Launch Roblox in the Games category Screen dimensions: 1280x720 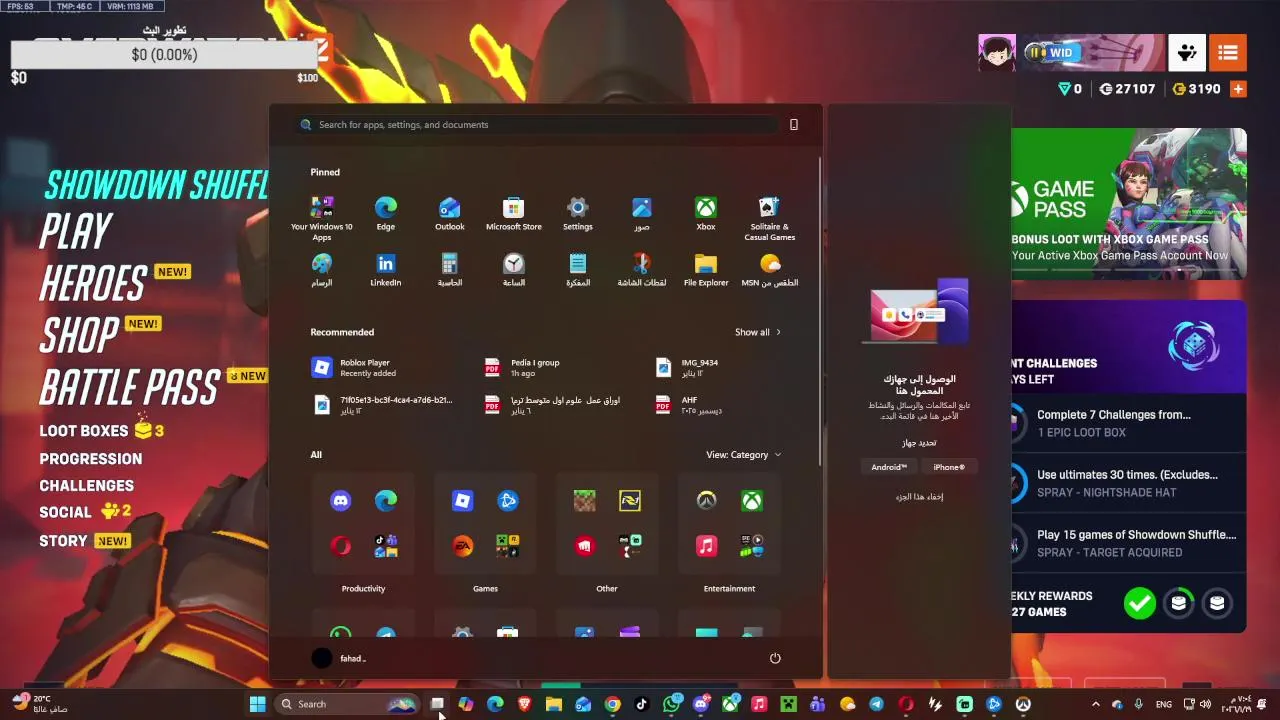click(462, 501)
